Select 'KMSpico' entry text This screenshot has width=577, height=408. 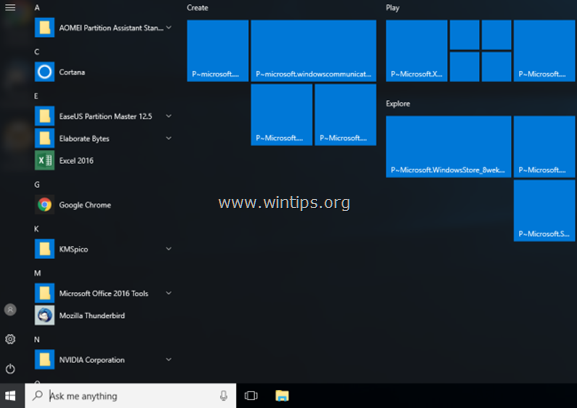[74, 249]
